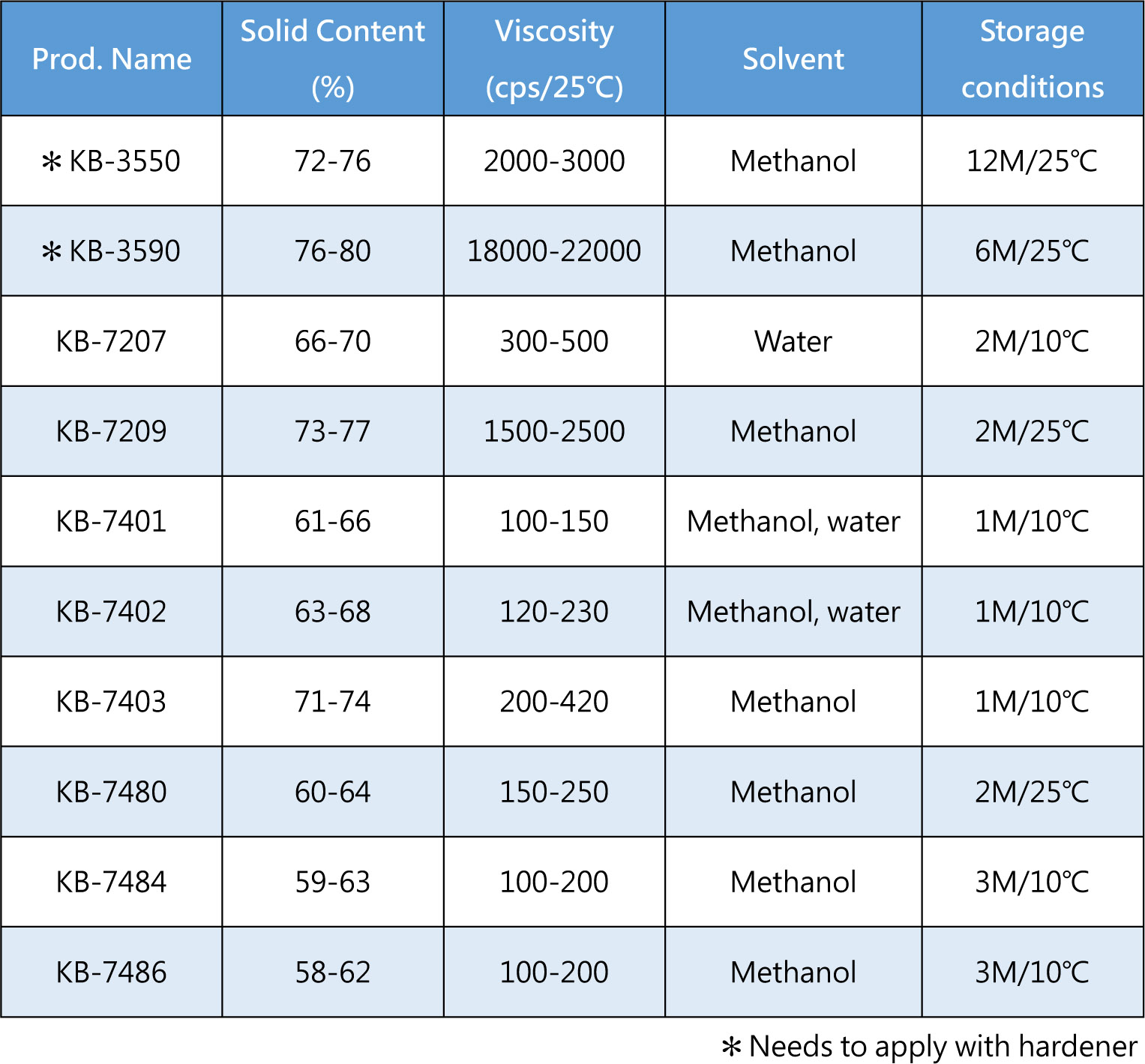
Task: Select the Prod. Name column header
Action: [x=112, y=59]
